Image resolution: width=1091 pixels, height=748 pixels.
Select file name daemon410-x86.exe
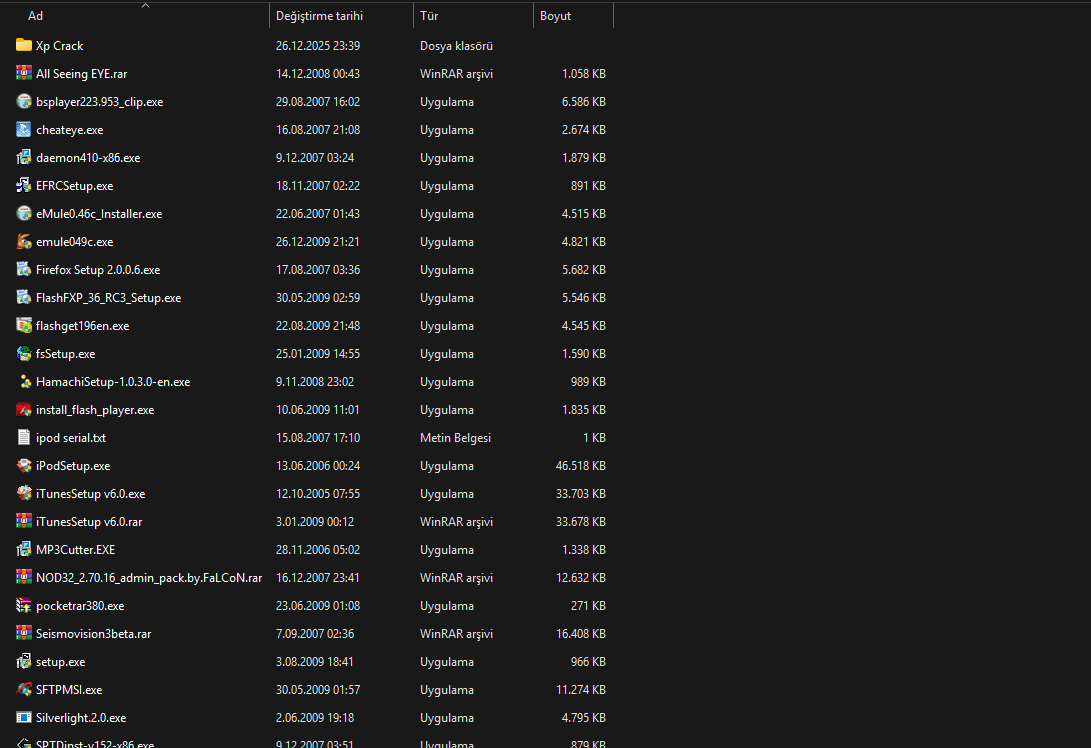[88, 158]
